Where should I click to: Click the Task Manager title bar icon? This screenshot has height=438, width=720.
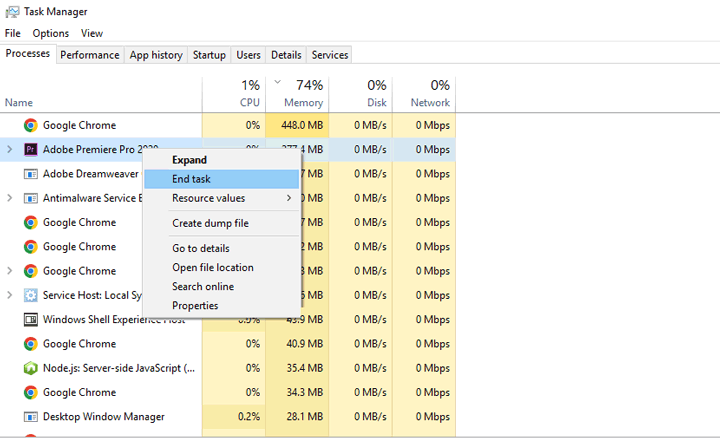pyautogui.click(x=12, y=12)
